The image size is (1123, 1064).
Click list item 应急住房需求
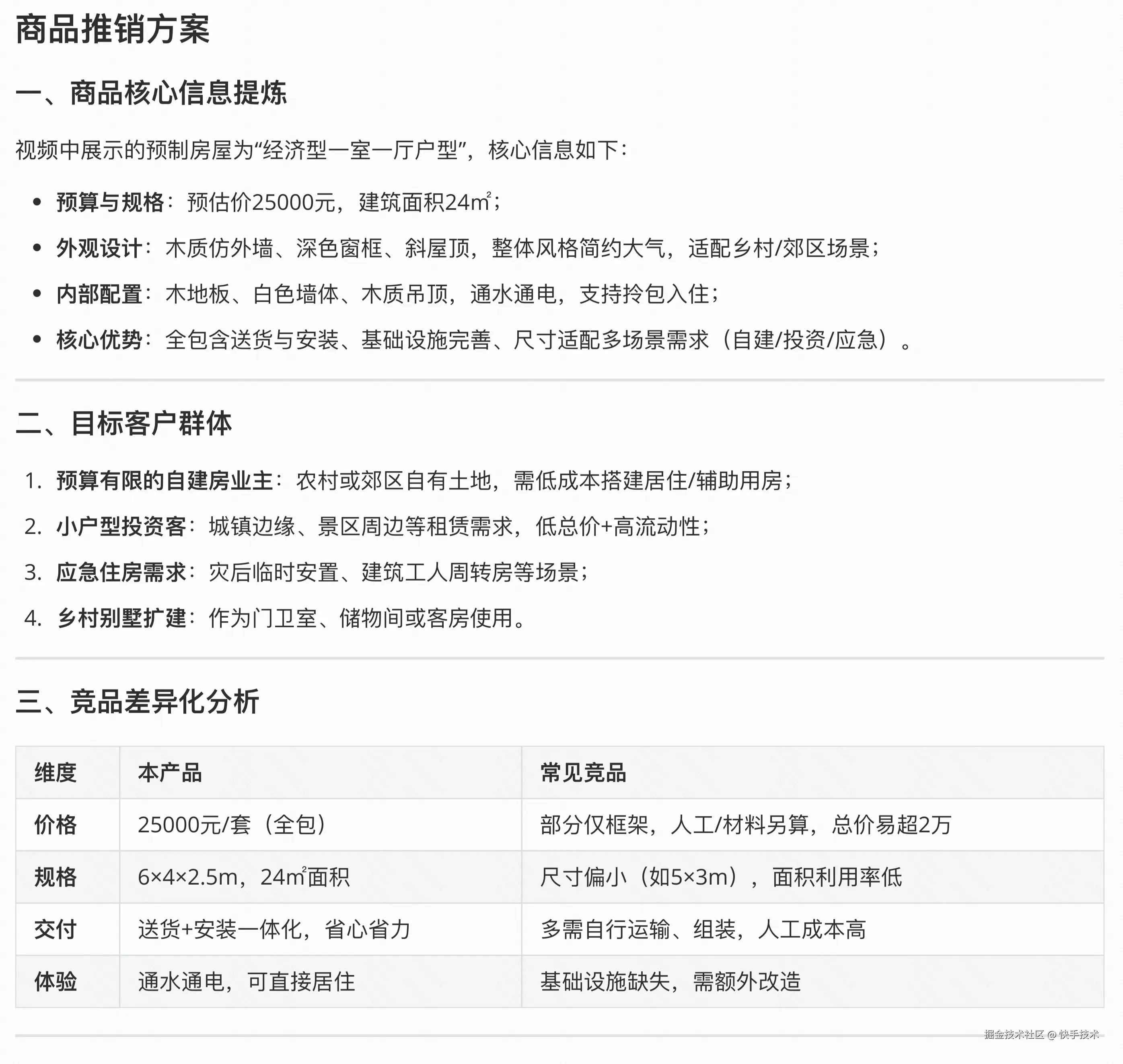coord(121,573)
